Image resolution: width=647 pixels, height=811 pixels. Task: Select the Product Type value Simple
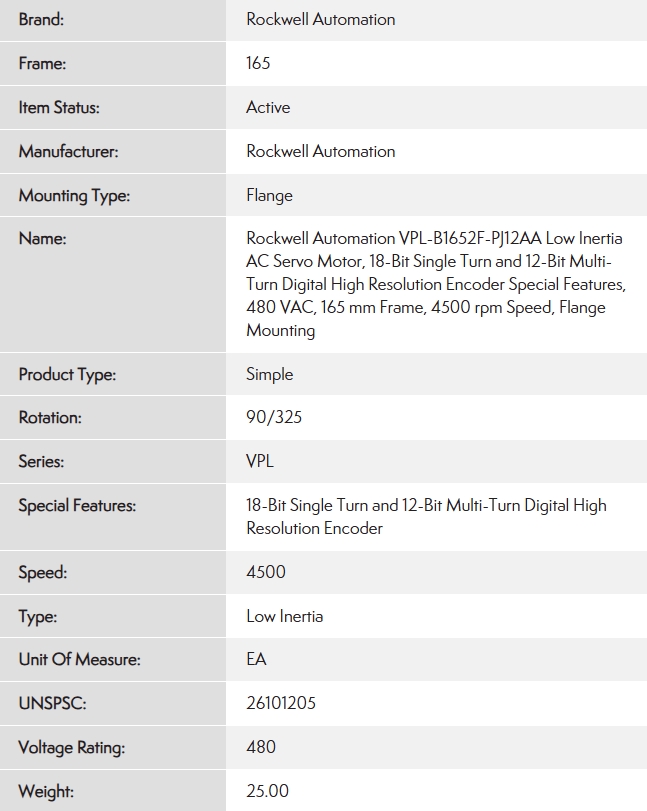pyautogui.click(x=269, y=375)
